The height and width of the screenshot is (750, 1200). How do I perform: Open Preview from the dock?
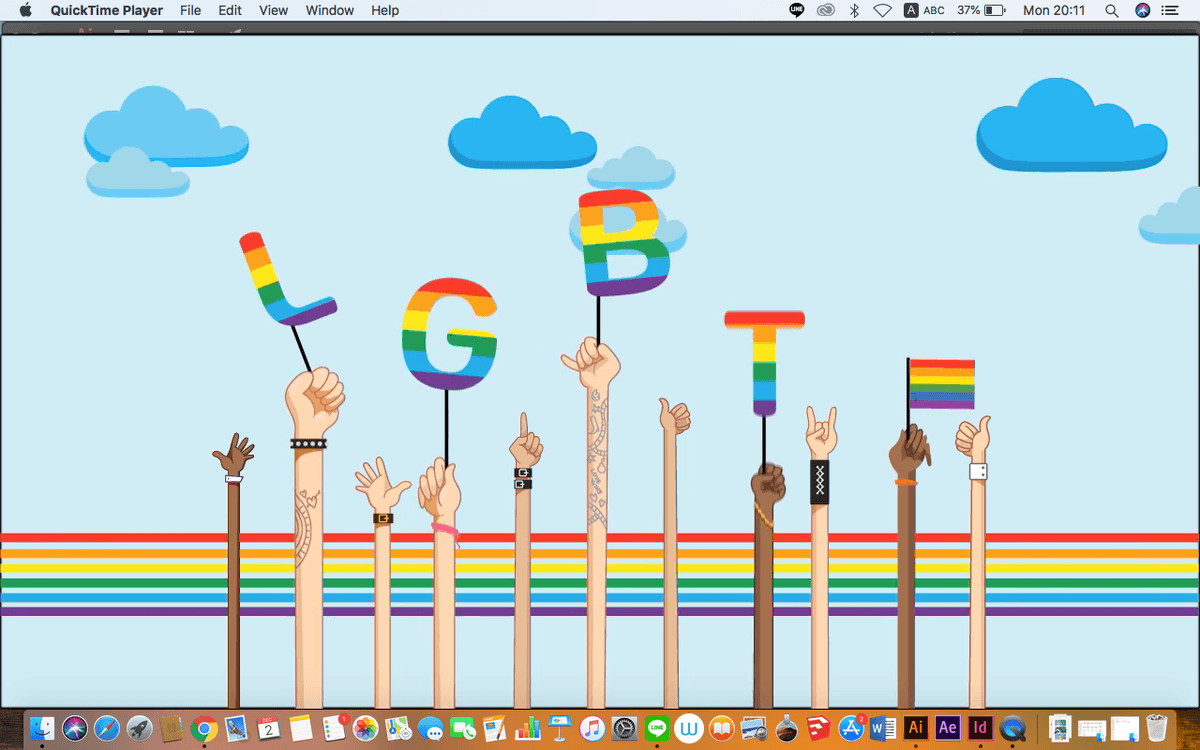click(754, 728)
